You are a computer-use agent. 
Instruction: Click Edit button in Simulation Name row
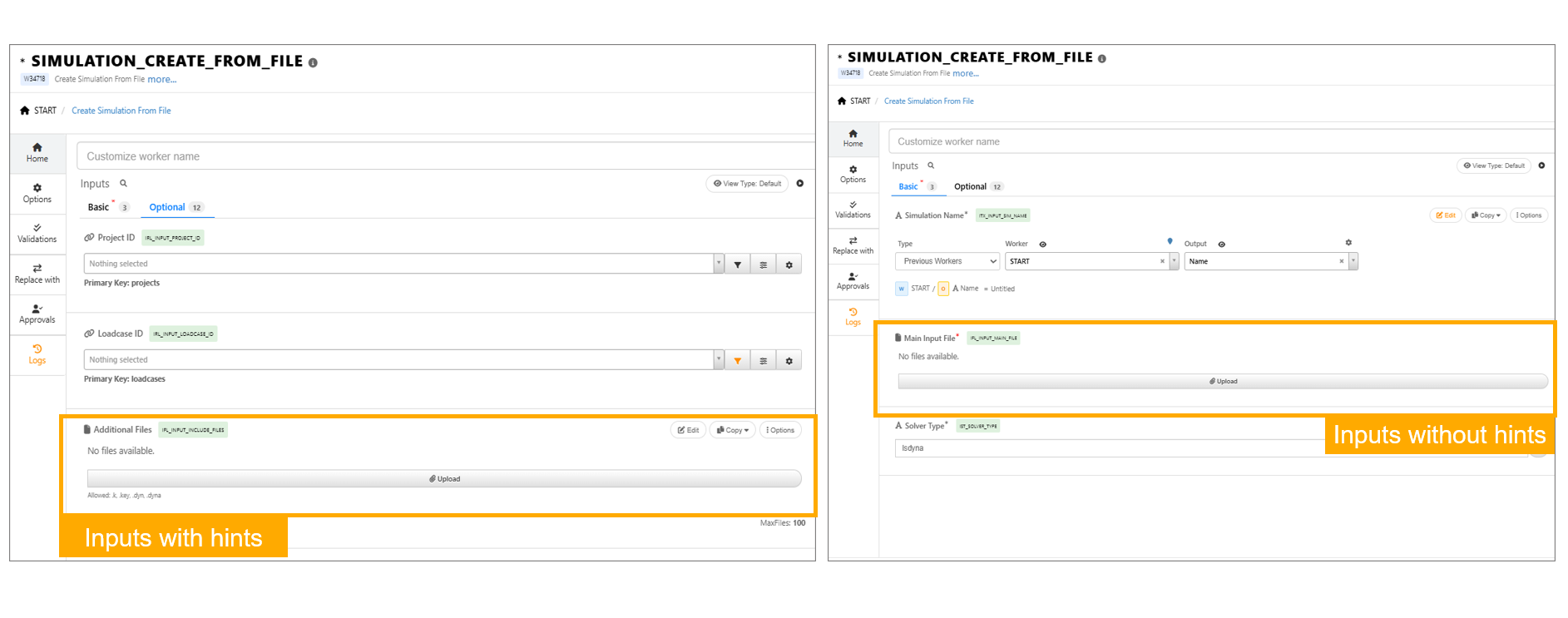(x=1445, y=215)
